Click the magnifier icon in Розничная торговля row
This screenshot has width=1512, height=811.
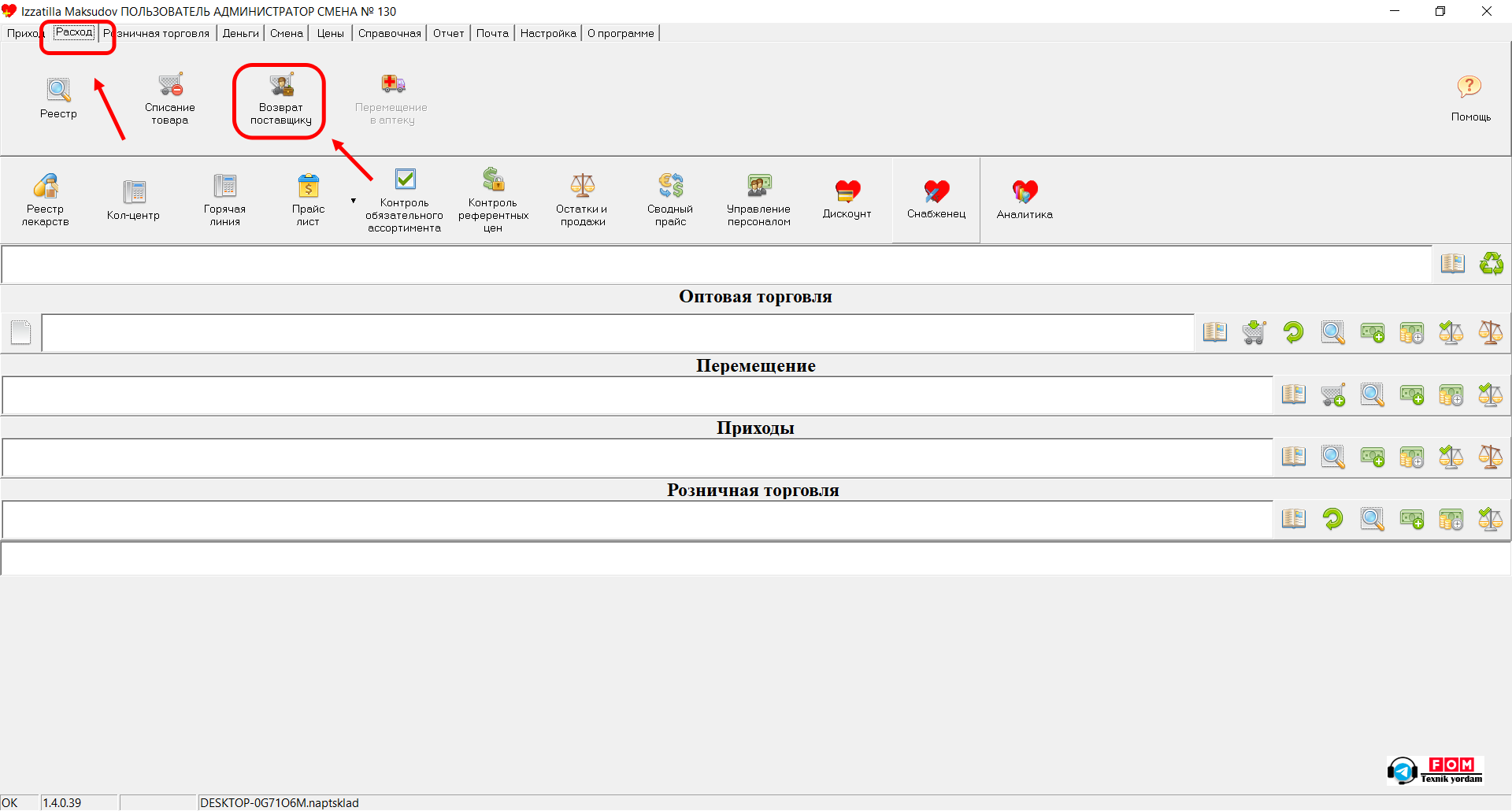(x=1373, y=519)
